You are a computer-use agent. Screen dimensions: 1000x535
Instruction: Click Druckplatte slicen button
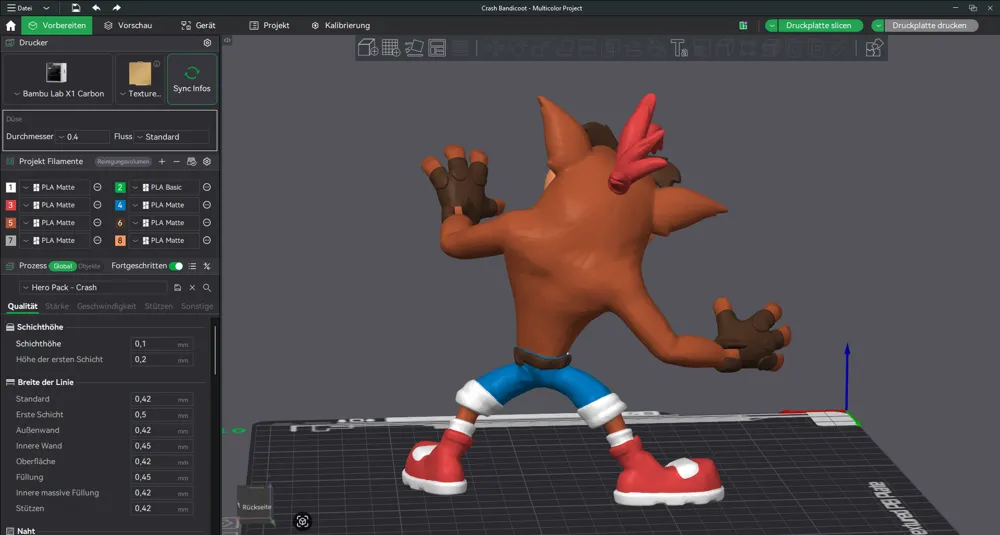(x=819, y=26)
